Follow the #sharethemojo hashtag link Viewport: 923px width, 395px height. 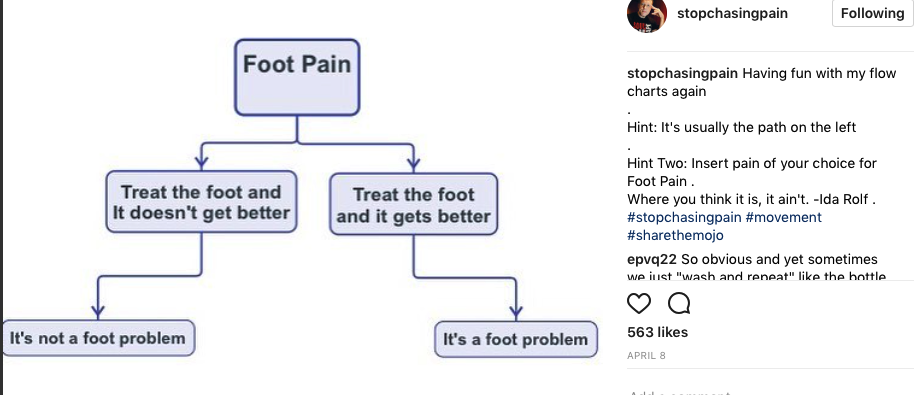point(675,235)
